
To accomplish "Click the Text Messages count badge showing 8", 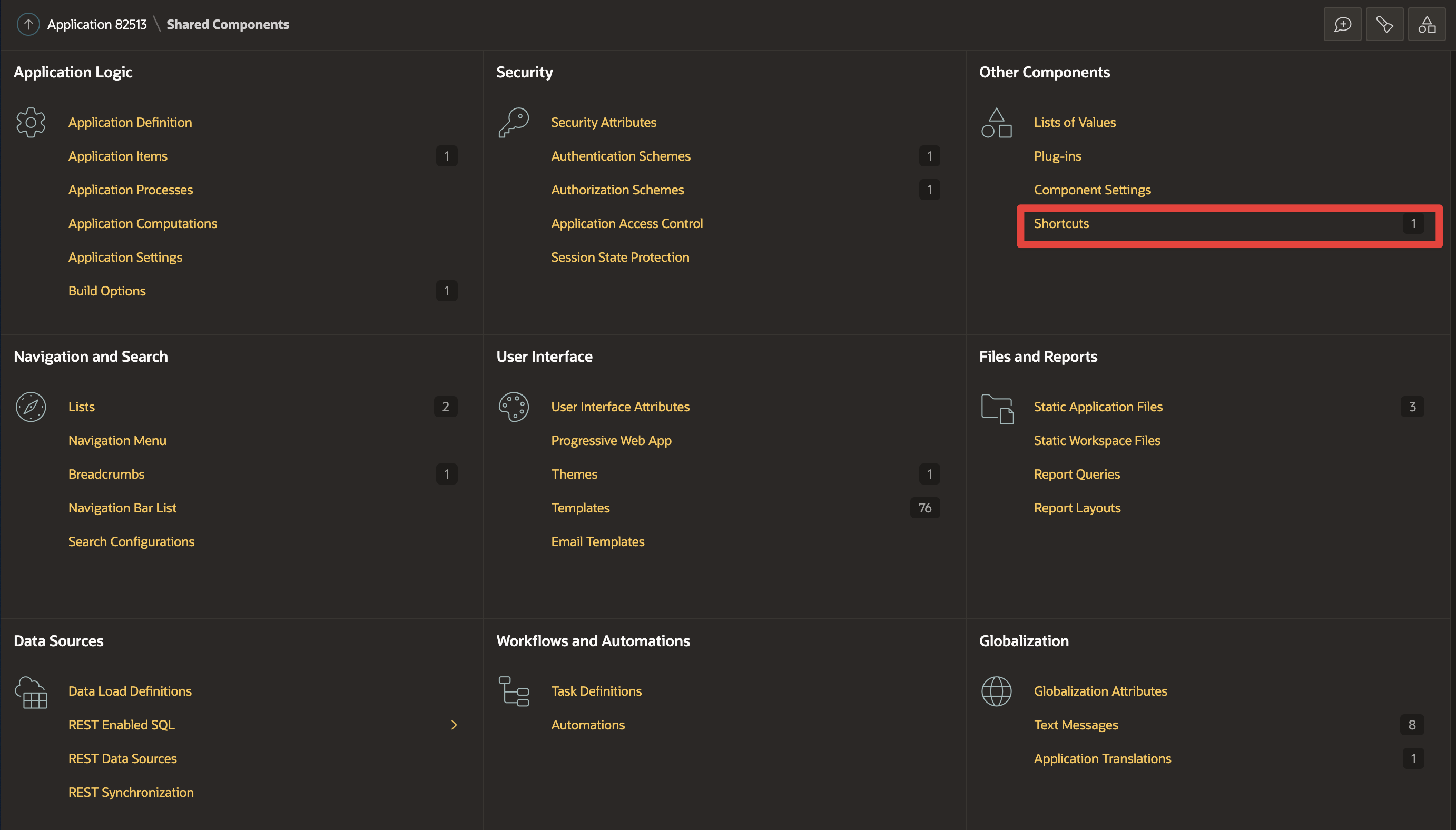I will pyautogui.click(x=1412, y=725).
